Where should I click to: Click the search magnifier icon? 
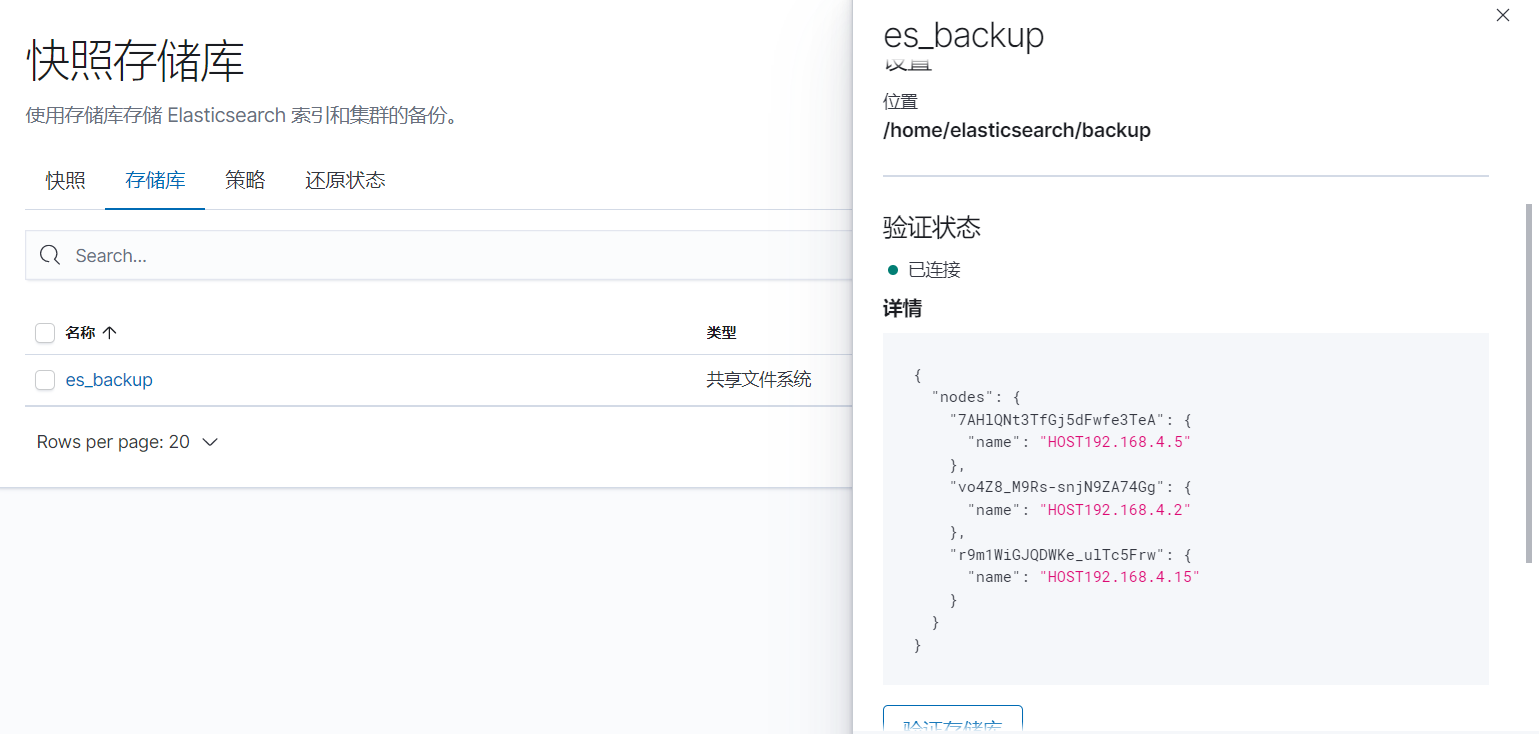[x=50, y=255]
